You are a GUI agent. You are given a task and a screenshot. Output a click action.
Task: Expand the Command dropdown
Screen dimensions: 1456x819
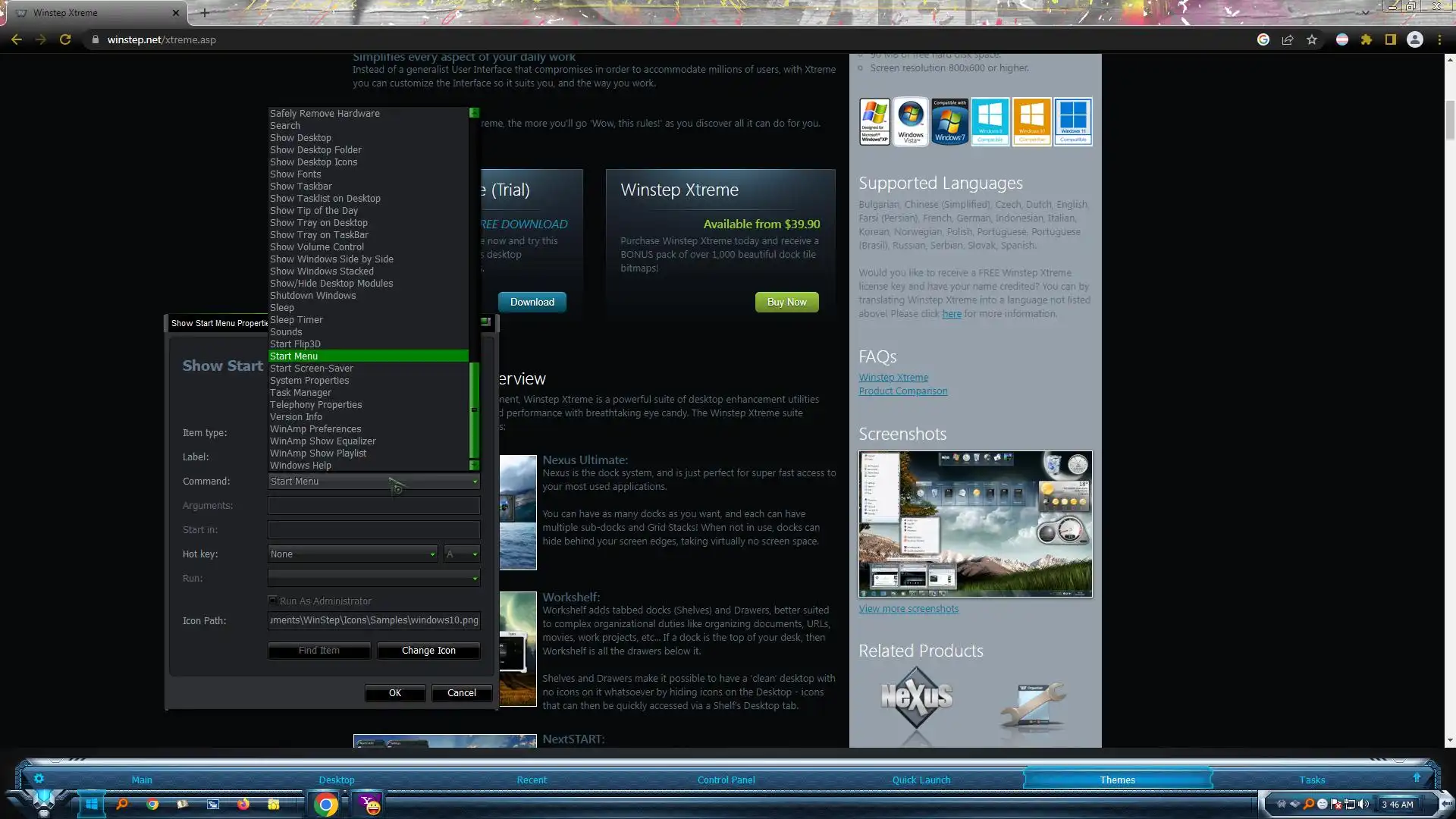475,482
